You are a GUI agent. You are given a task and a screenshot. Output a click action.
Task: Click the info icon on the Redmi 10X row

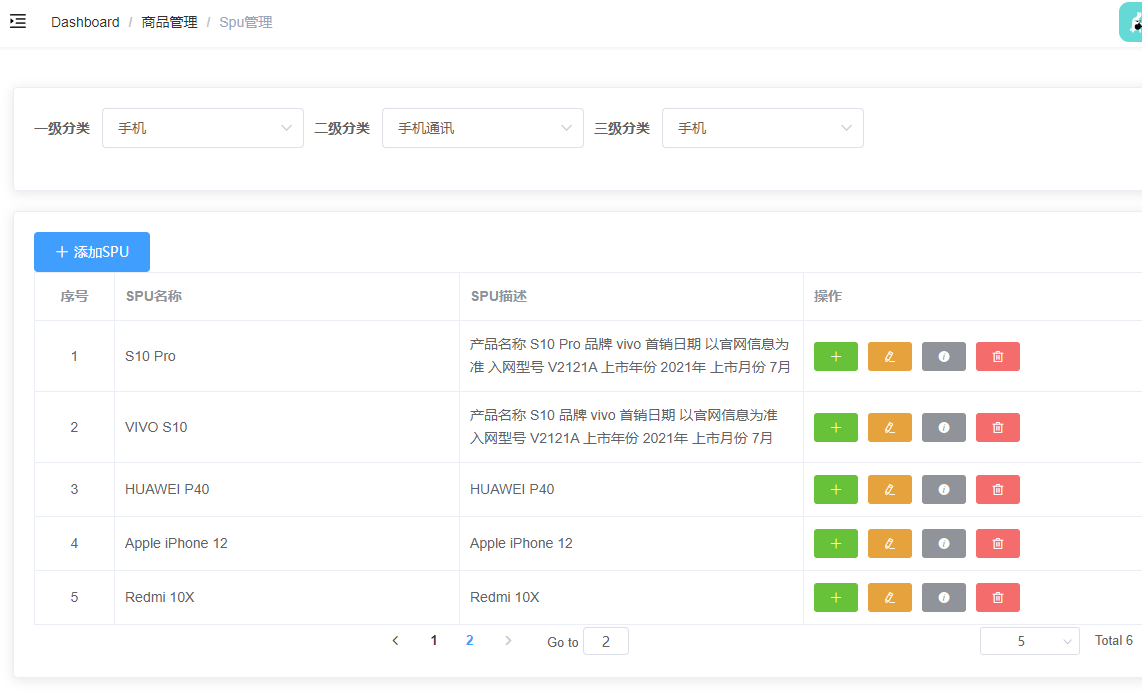tap(943, 597)
